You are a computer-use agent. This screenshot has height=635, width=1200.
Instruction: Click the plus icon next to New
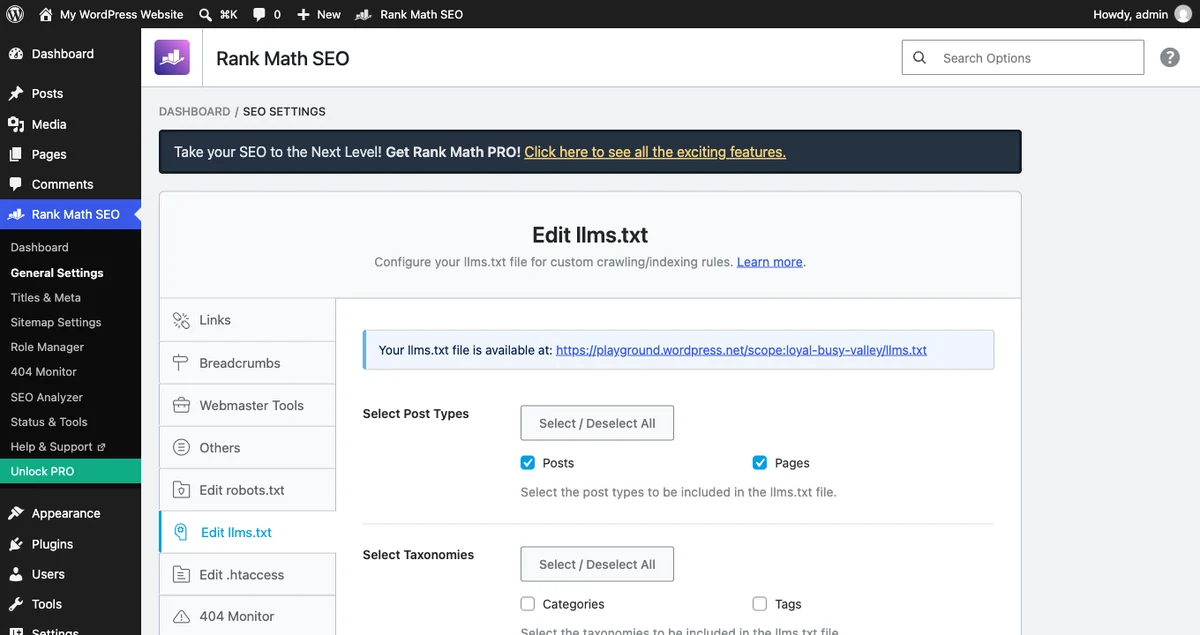[x=304, y=14]
